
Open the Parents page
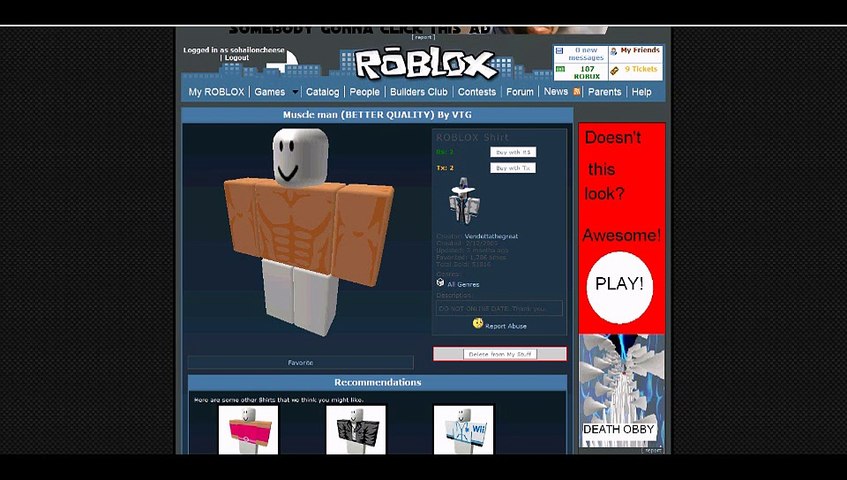pos(604,92)
